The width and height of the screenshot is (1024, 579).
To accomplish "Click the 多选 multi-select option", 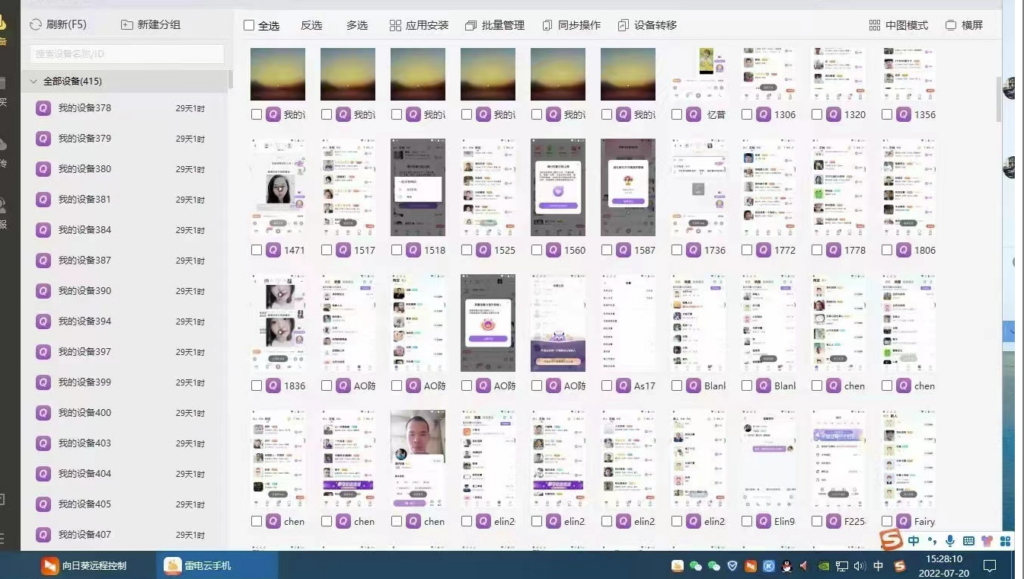I will coord(357,25).
